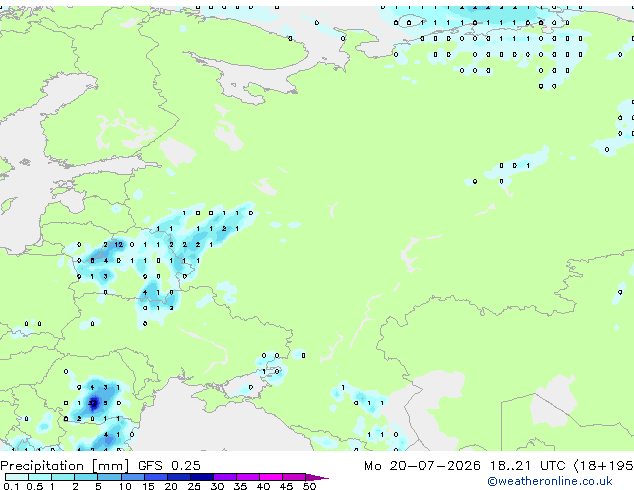Click the legend label '25'
Screen dimensions: 634x490
tap(194, 486)
